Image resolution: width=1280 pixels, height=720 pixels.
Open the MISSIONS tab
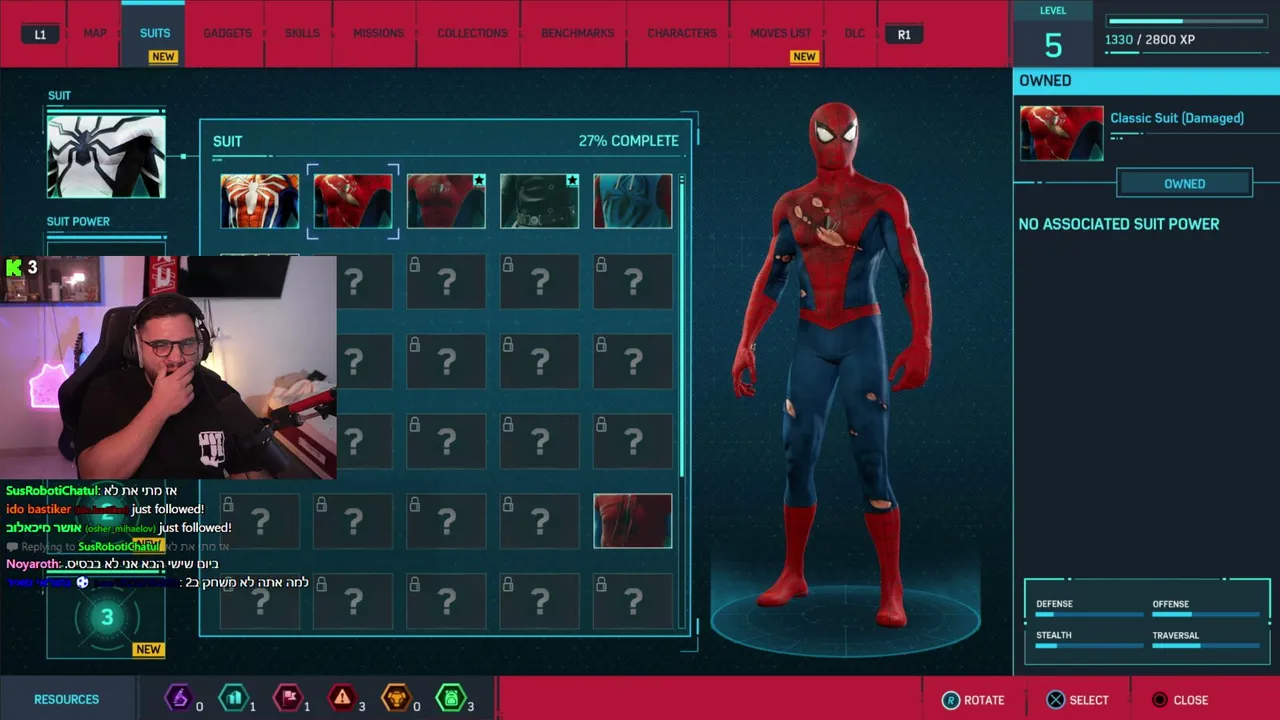click(x=378, y=33)
